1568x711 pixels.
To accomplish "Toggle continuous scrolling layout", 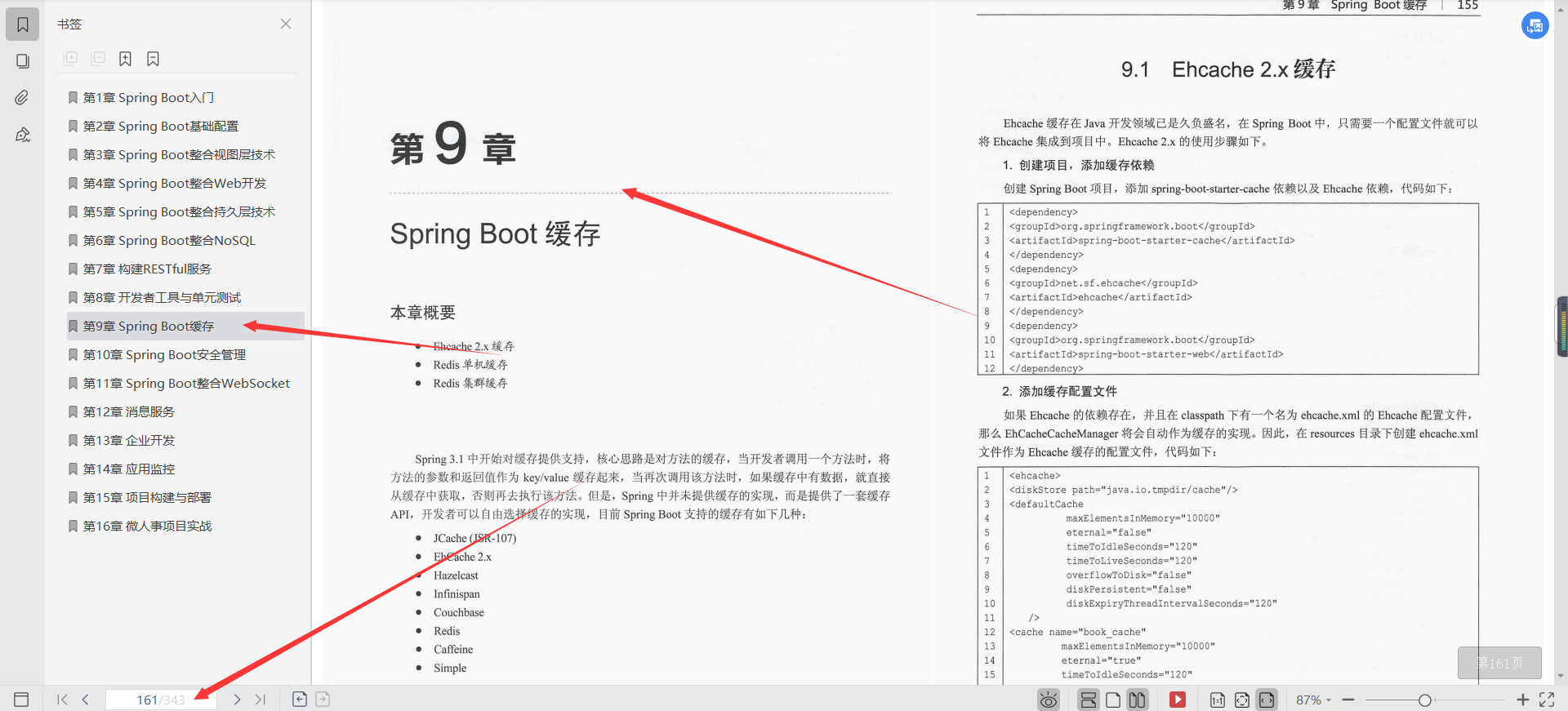I will [x=1088, y=700].
